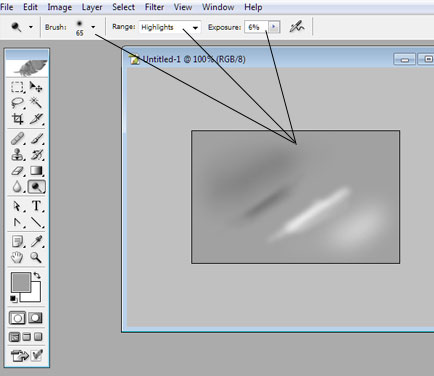Pick the Clone Stamp tool

click(x=17, y=155)
